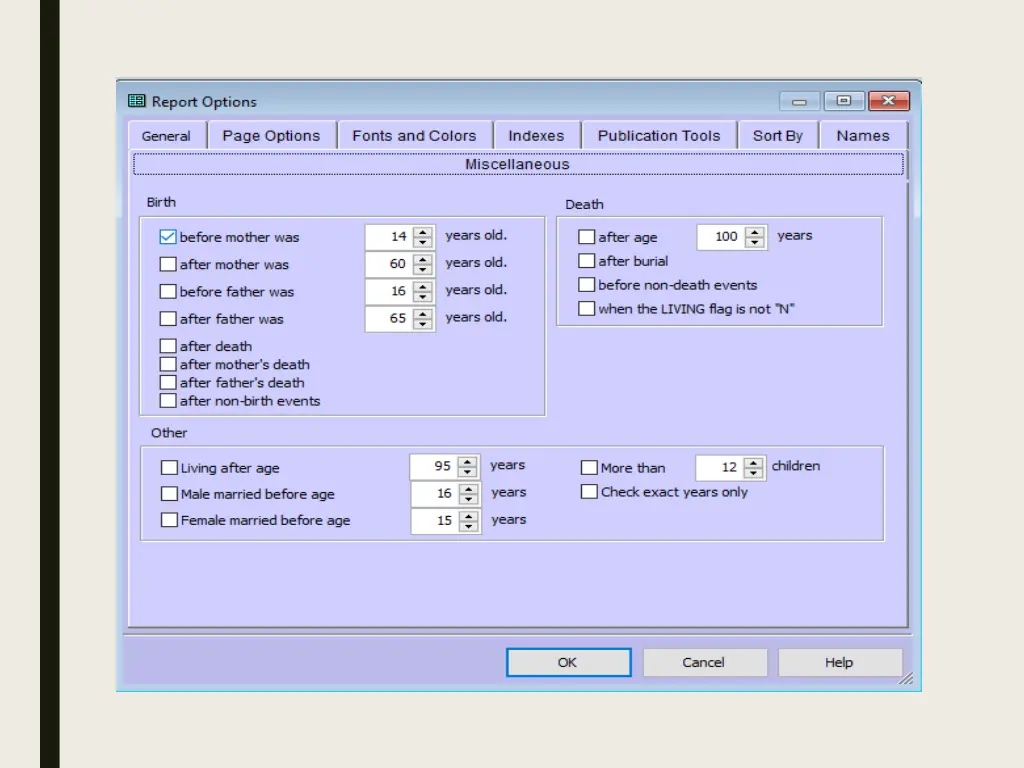The width and height of the screenshot is (1024, 768).
Task: Confirm with the OK button
Action: pyautogui.click(x=568, y=662)
